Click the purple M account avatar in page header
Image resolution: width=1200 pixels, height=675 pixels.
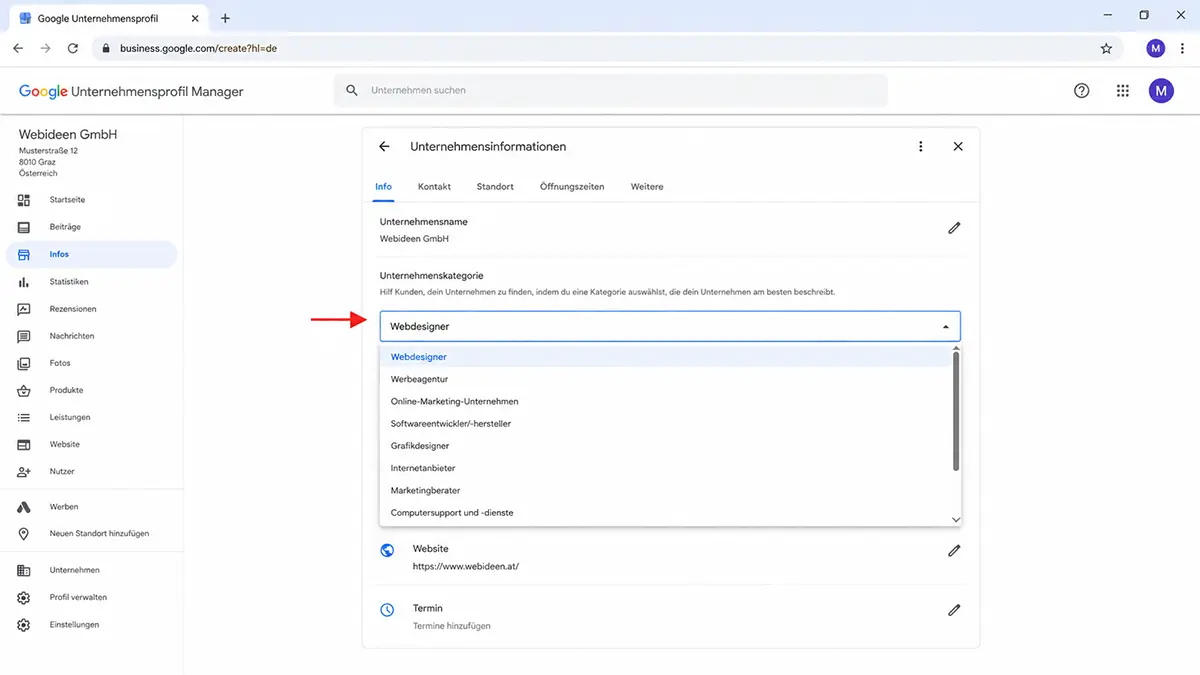pos(1161,90)
